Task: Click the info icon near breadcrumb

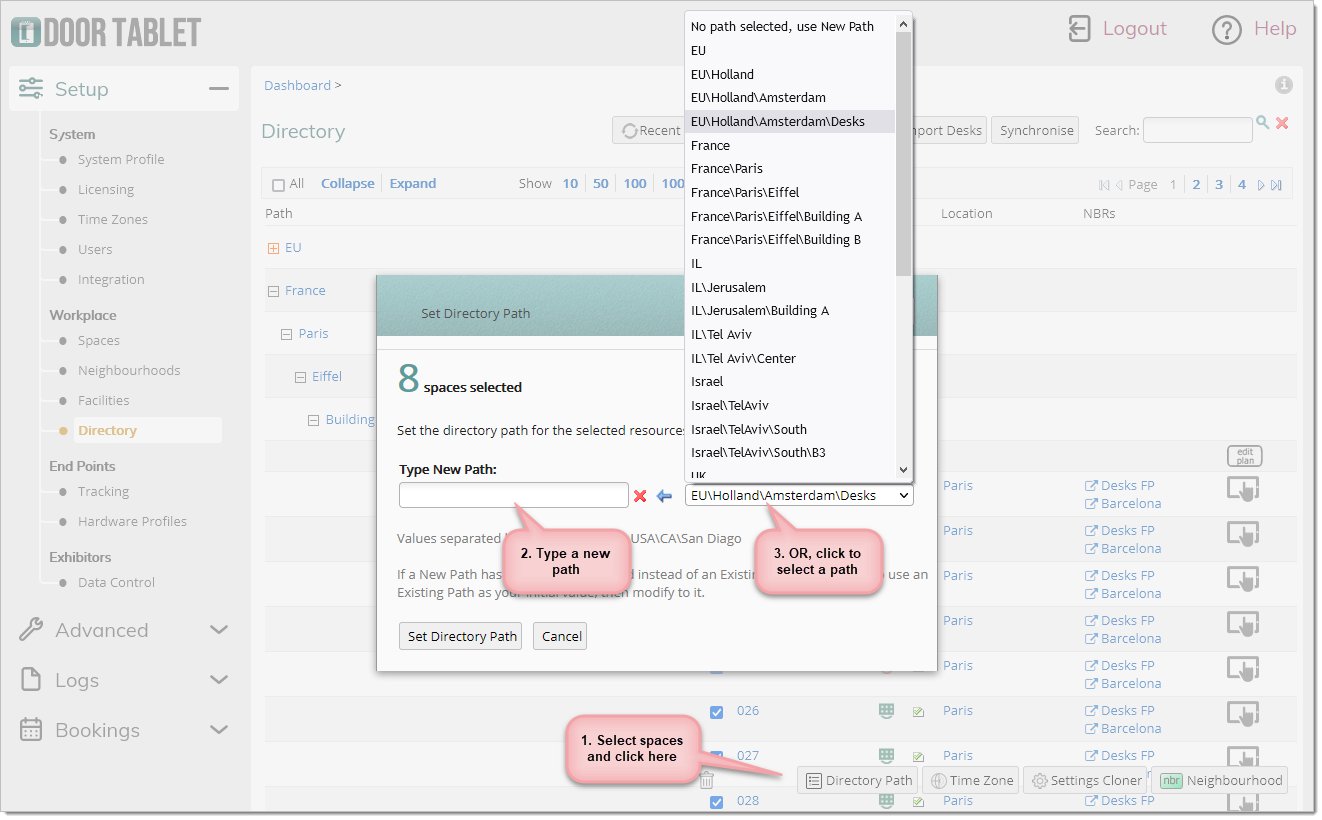Action: (1284, 85)
